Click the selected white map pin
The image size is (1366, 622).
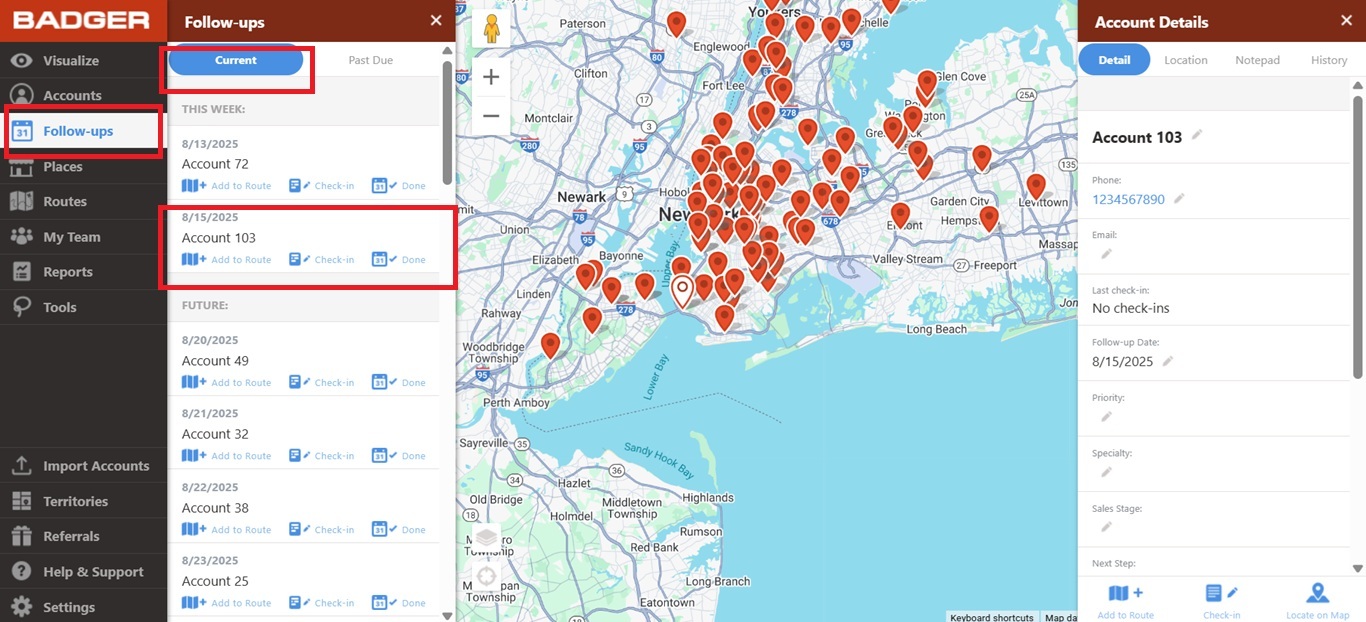coord(682,291)
